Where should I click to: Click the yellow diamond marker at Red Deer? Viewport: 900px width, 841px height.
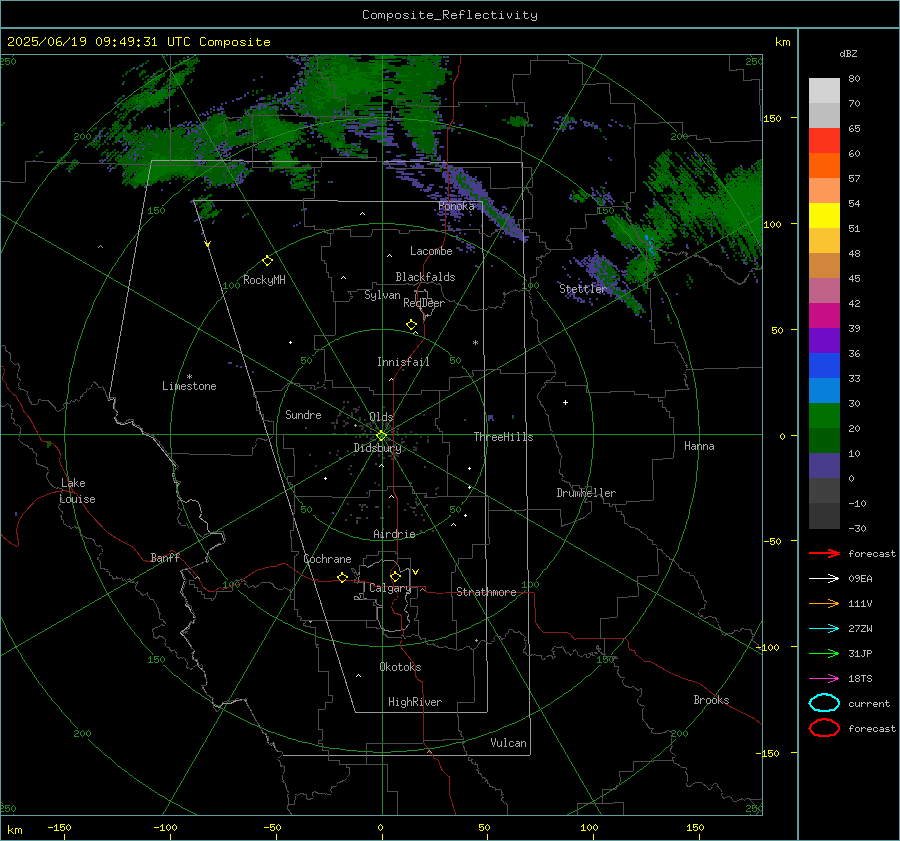411,325
